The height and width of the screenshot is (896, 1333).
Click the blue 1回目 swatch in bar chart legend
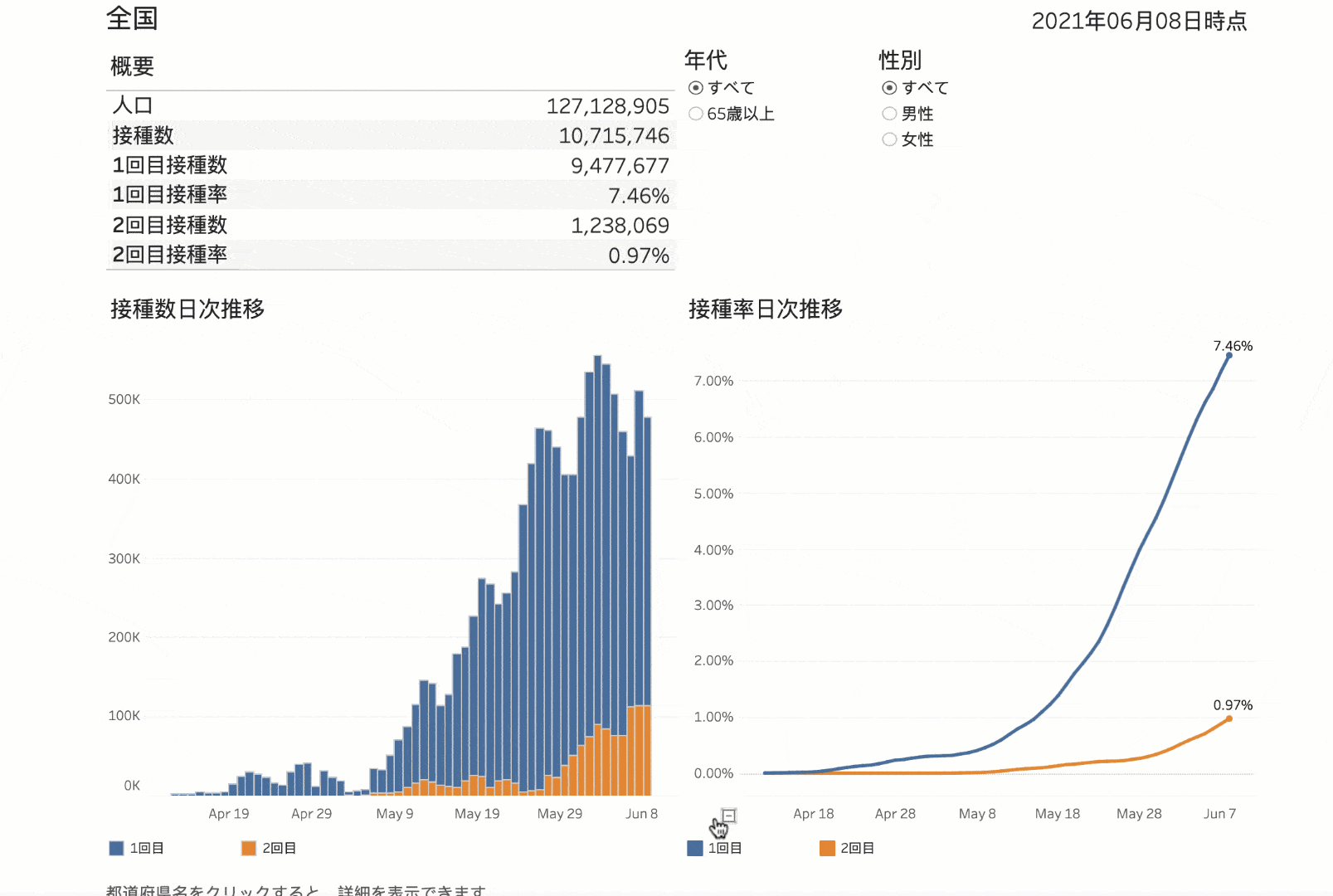tap(116, 848)
